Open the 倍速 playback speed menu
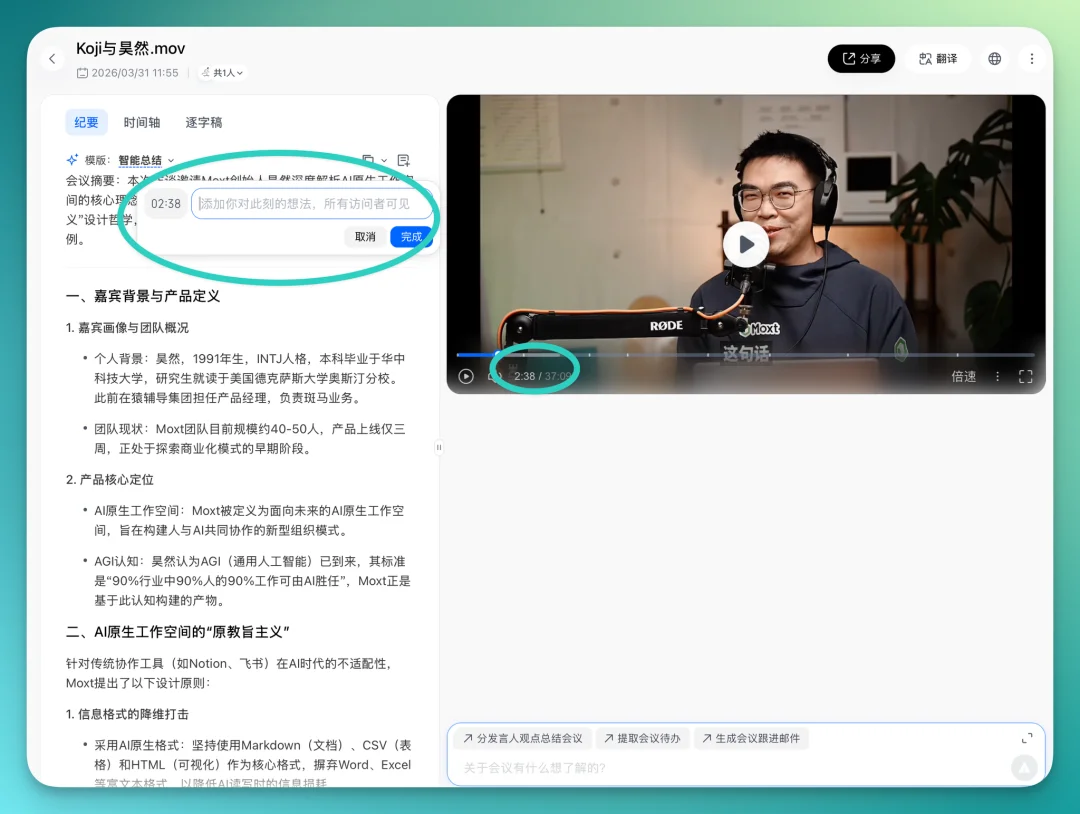Screen dimensions: 1080x814 [963, 375]
